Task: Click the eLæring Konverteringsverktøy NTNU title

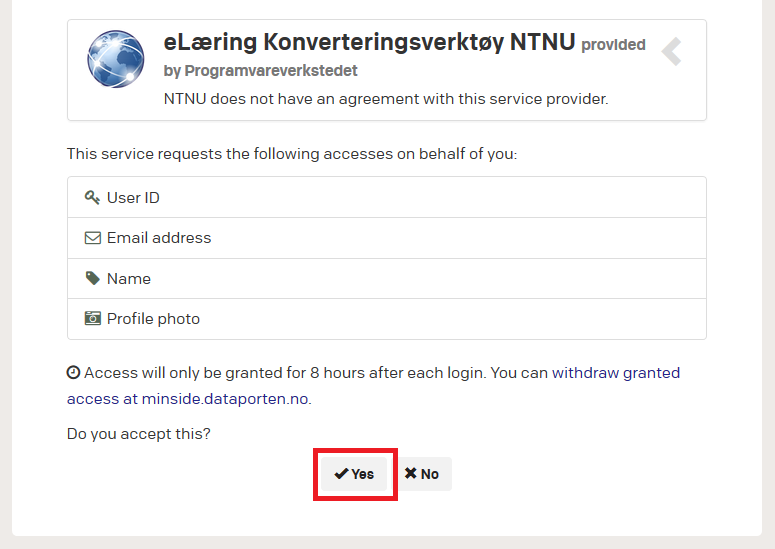Action: pyautogui.click(x=369, y=42)
